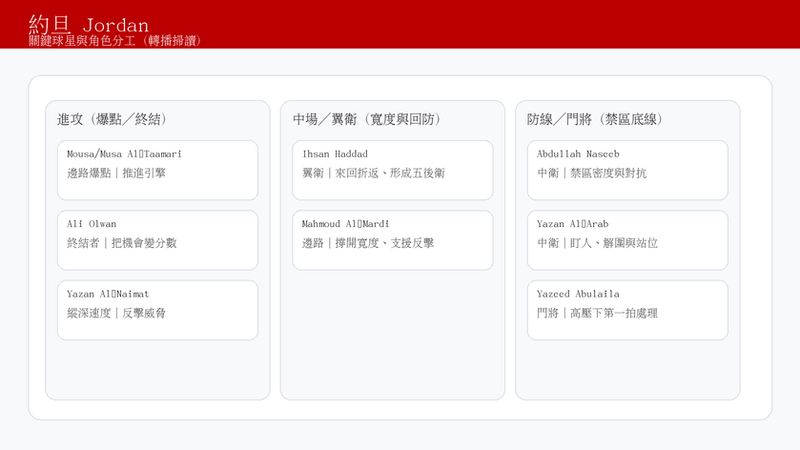800x450 pixels.
Task: Click the Mousa/Musa Al-Taamari player card
Action: coord(158,170)
